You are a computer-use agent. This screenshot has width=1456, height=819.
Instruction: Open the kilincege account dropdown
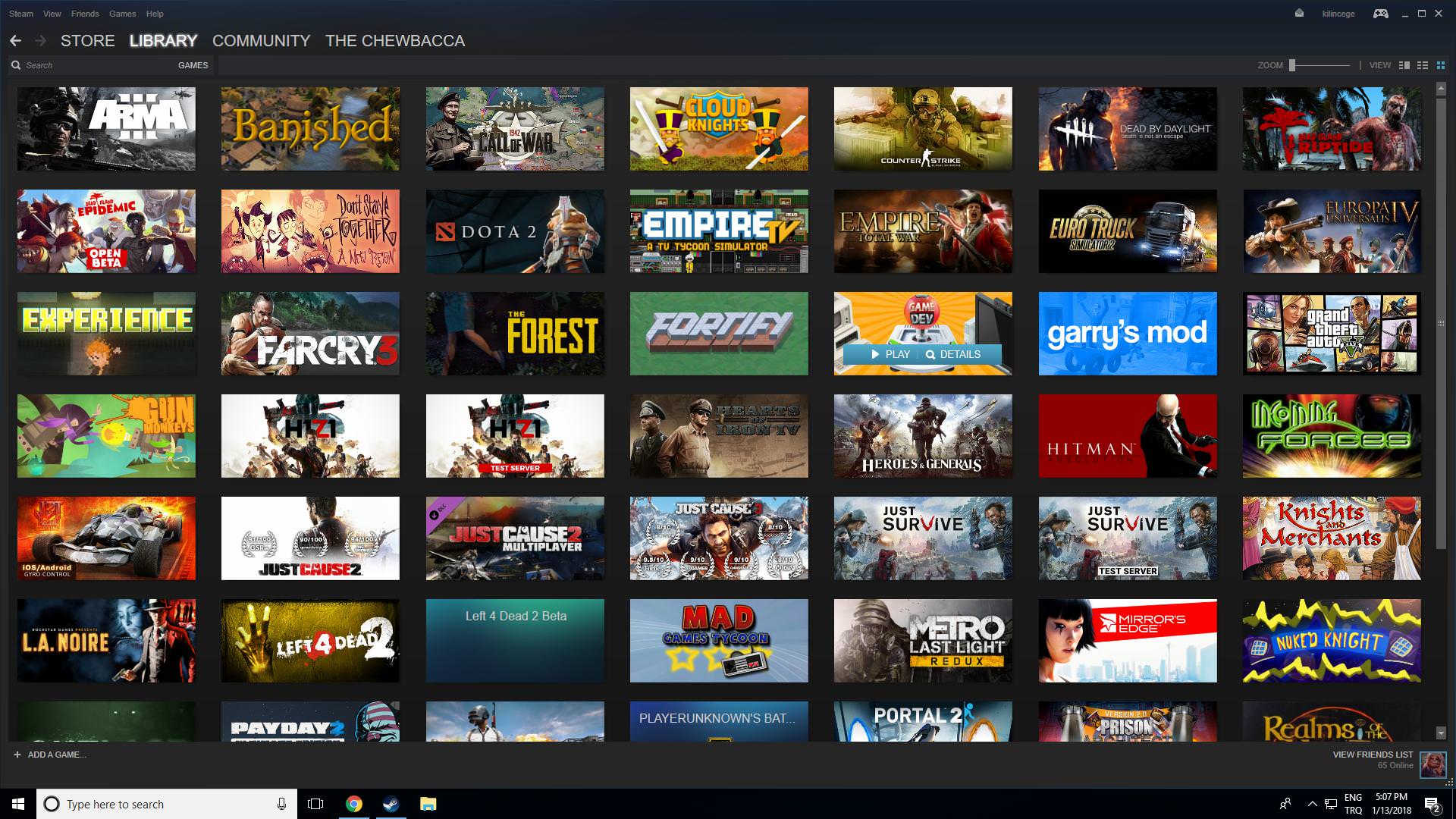[1338, 14]
